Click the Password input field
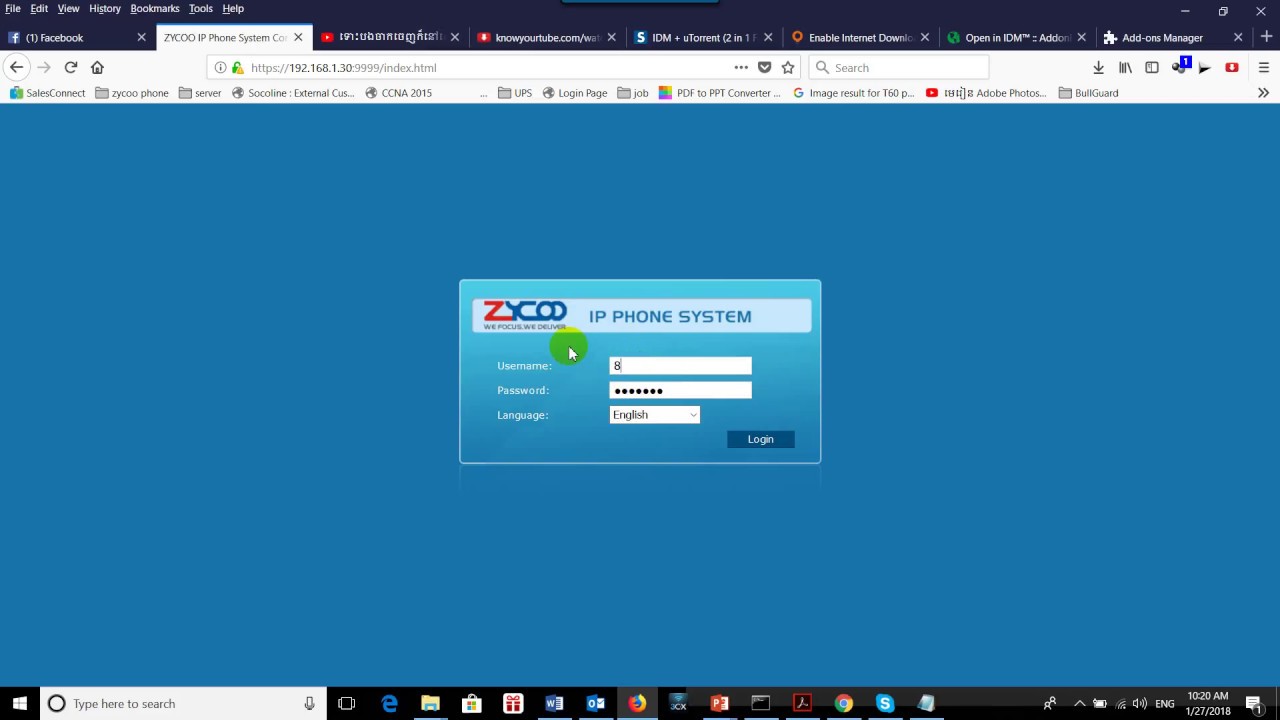 pos(680,390)
